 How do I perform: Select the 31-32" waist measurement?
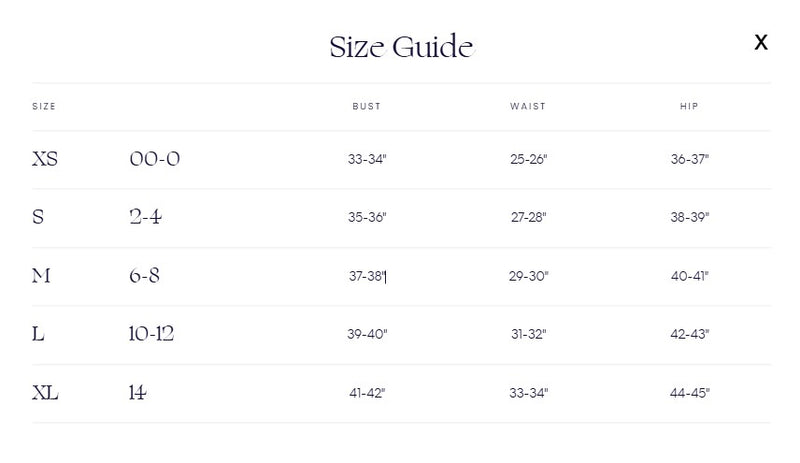(x=528, y=334)
